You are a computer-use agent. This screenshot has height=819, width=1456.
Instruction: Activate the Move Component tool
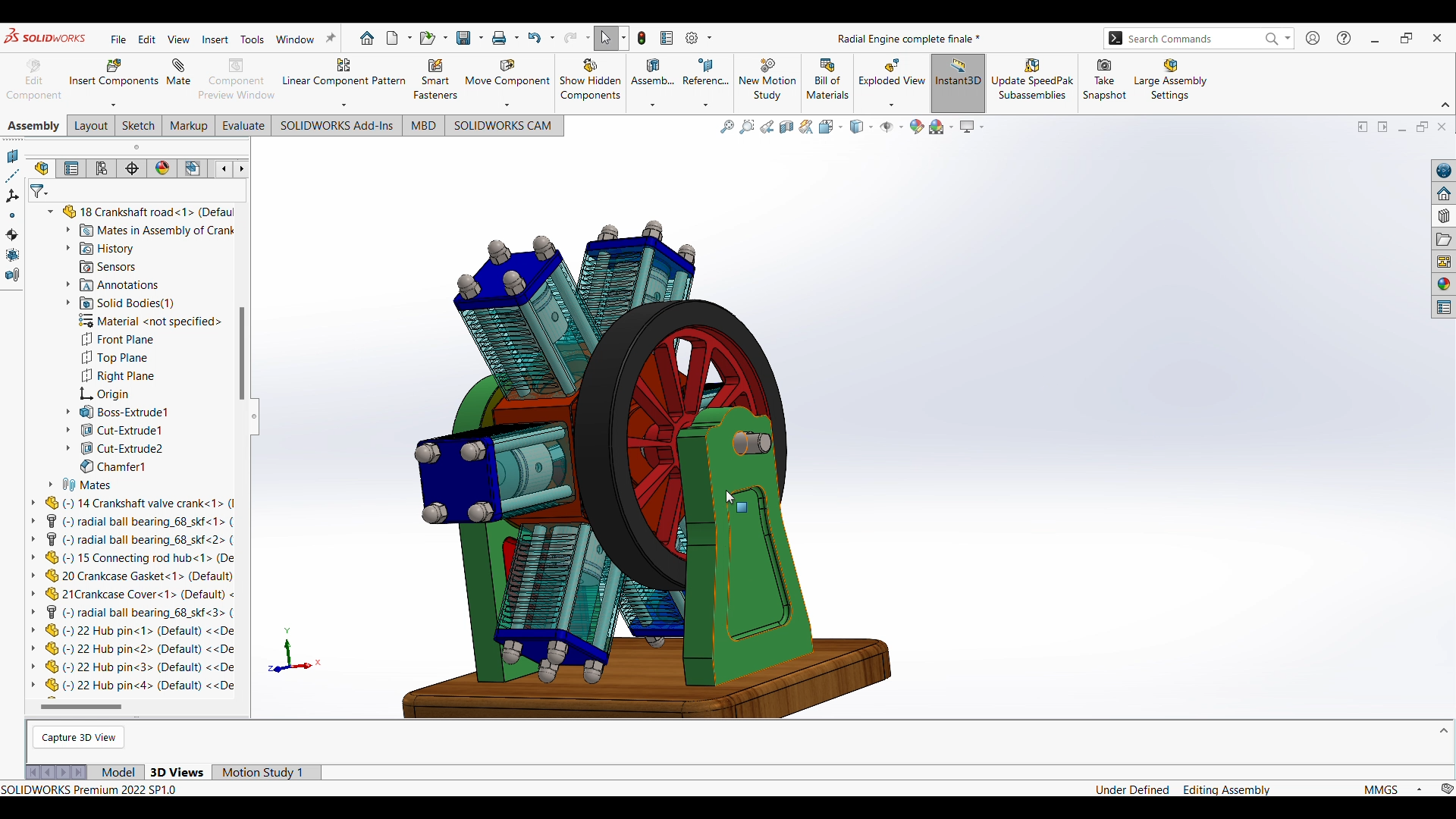[507, 73]
